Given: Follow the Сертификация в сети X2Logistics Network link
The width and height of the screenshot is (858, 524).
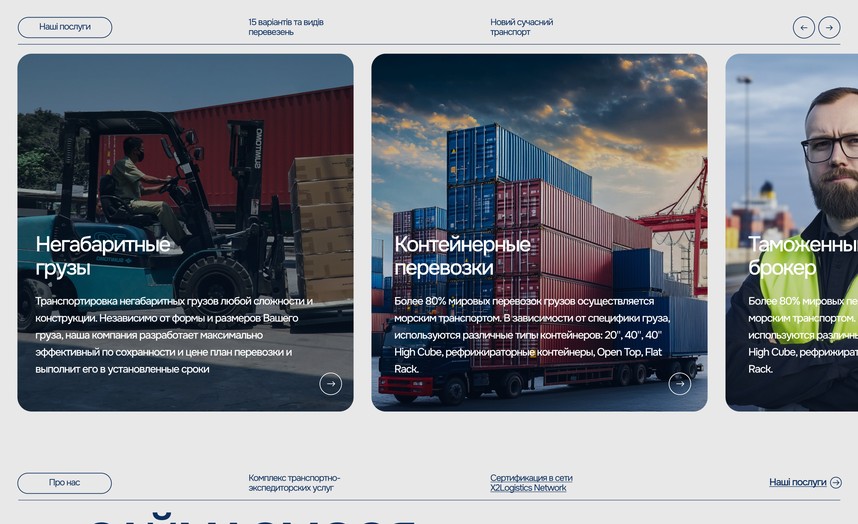Looking at the screenshot, I should tap(531, 482).
